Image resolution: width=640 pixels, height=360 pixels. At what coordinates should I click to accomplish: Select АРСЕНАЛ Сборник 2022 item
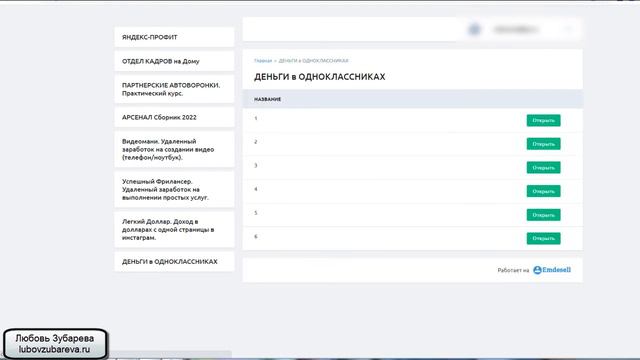[174, 117]
